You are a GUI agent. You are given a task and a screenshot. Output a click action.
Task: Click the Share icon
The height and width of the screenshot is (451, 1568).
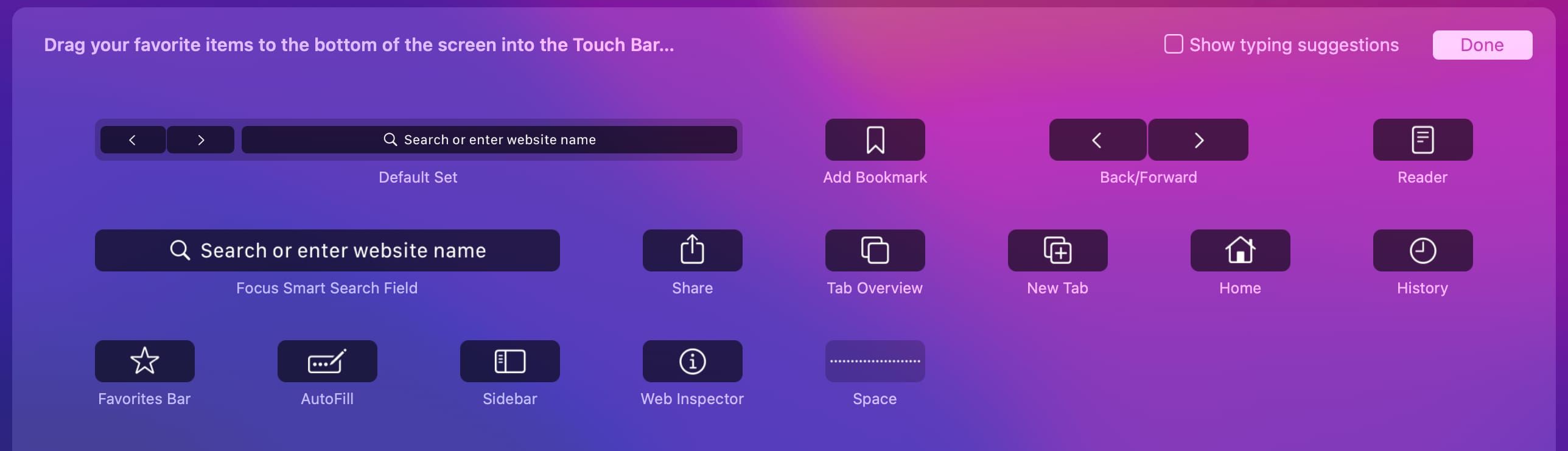(x=692, y=251)
